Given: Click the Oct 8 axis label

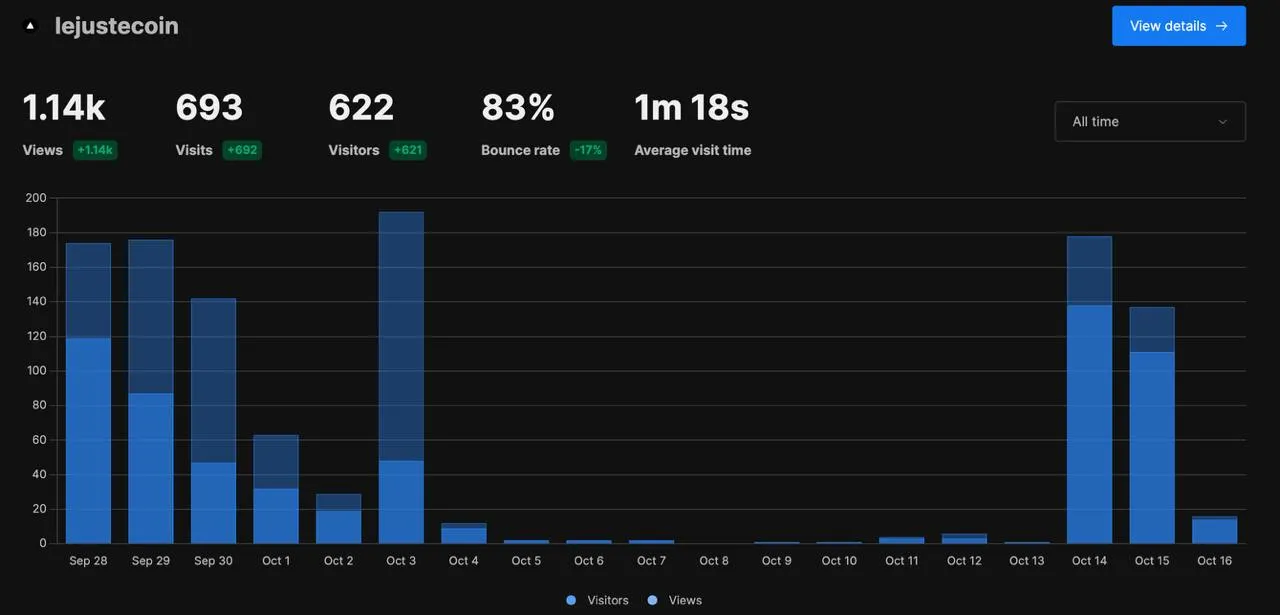Looking at the screenshot, I should coord(714,561).
